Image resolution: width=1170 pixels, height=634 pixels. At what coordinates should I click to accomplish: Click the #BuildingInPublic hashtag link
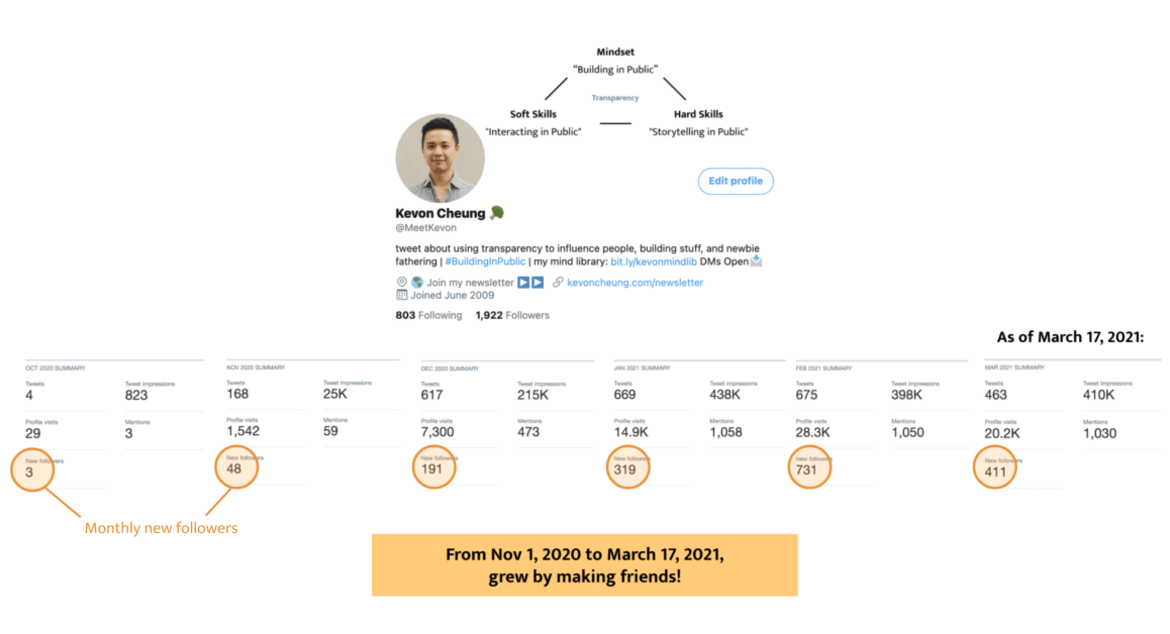[x=485, y=261]
